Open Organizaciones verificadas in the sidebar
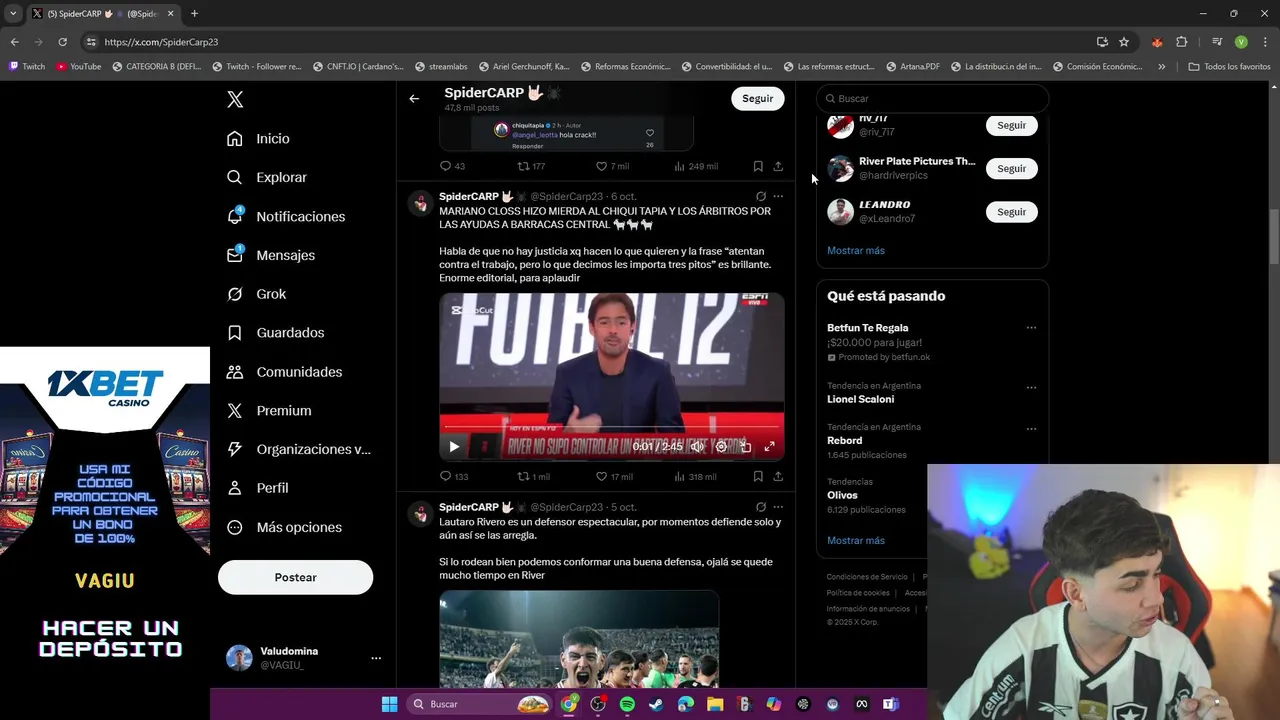Viewport: 1280px width, 720px height. (299, 449)
